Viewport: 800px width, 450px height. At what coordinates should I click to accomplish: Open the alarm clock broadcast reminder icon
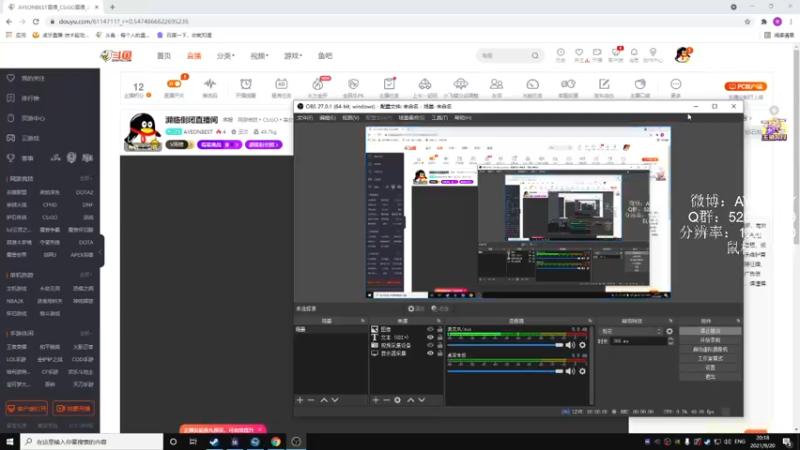(x=246, y=84)
